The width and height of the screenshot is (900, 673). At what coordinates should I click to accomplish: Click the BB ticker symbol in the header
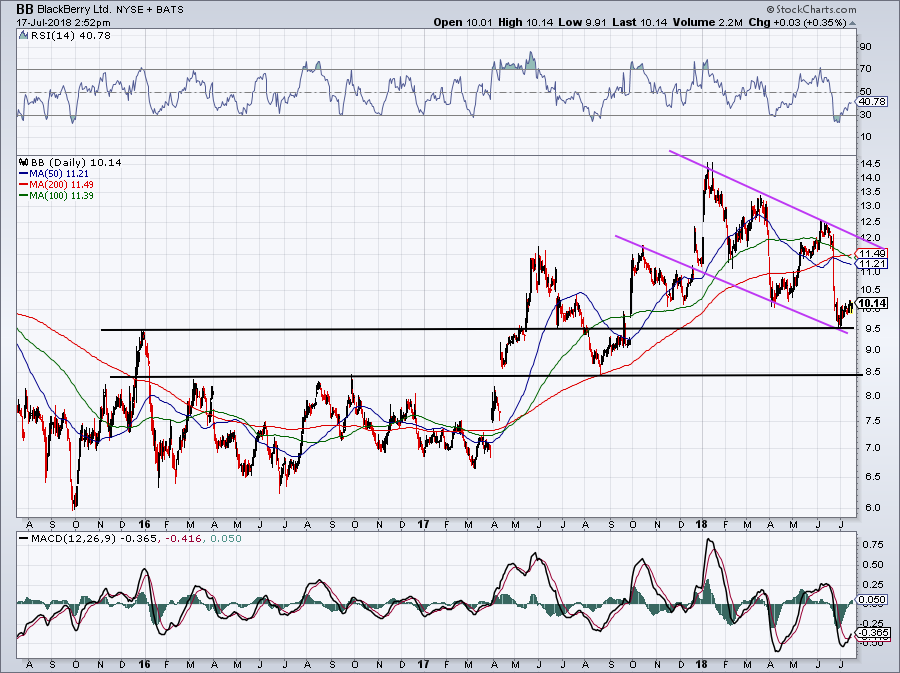click(x=24, y=9)
